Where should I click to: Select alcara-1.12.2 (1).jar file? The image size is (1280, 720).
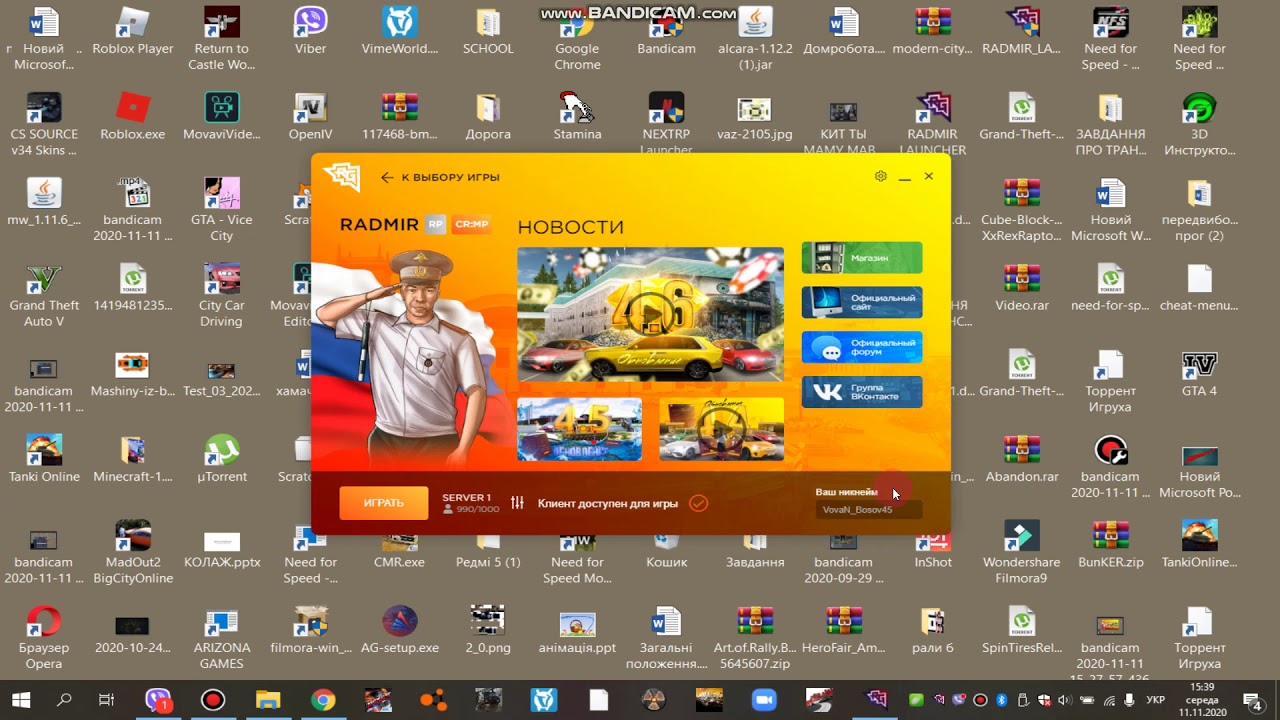tap(755, 40)
